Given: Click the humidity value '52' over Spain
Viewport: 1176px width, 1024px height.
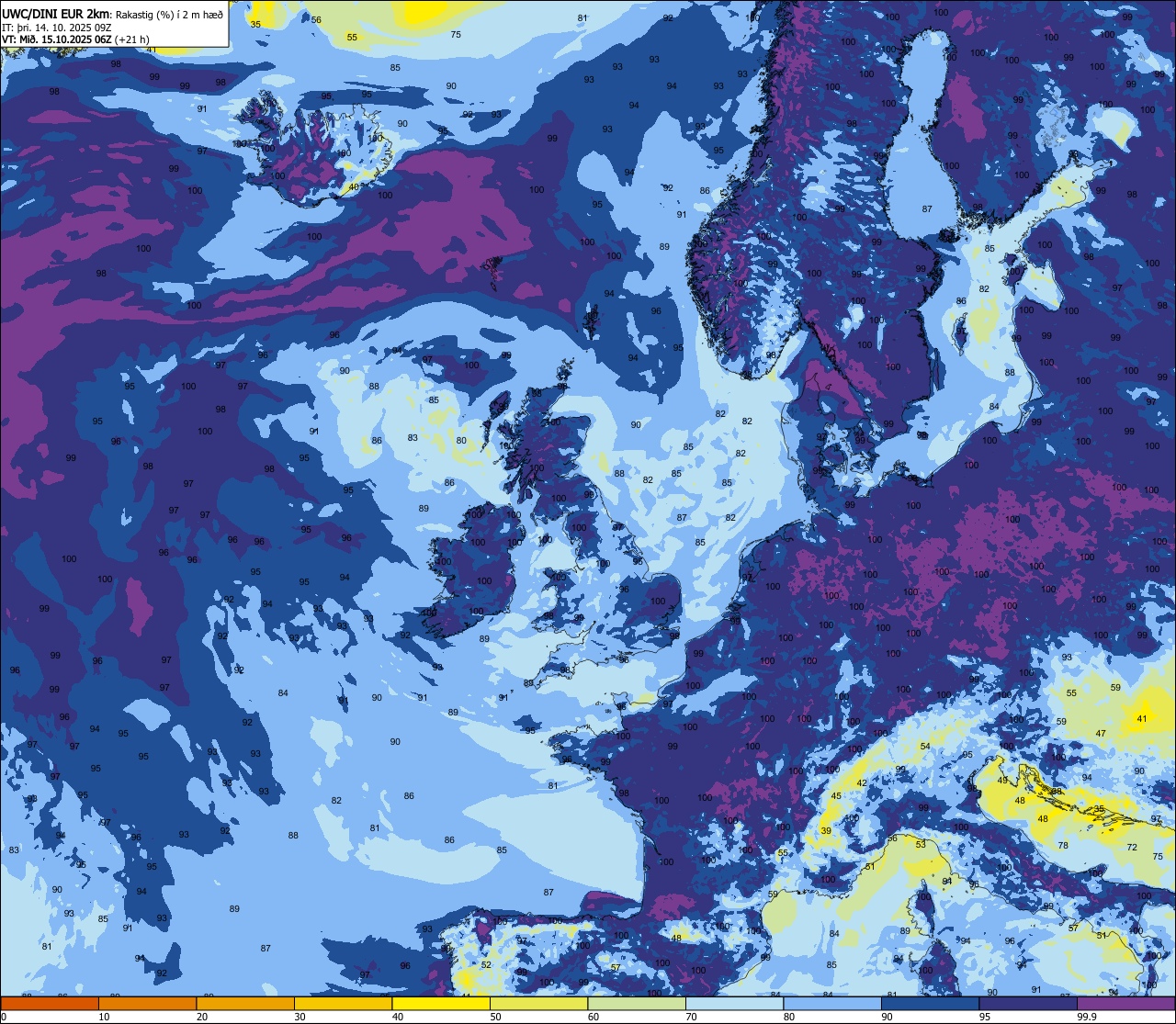Looking at the screenshot, I should coord(486,964).
